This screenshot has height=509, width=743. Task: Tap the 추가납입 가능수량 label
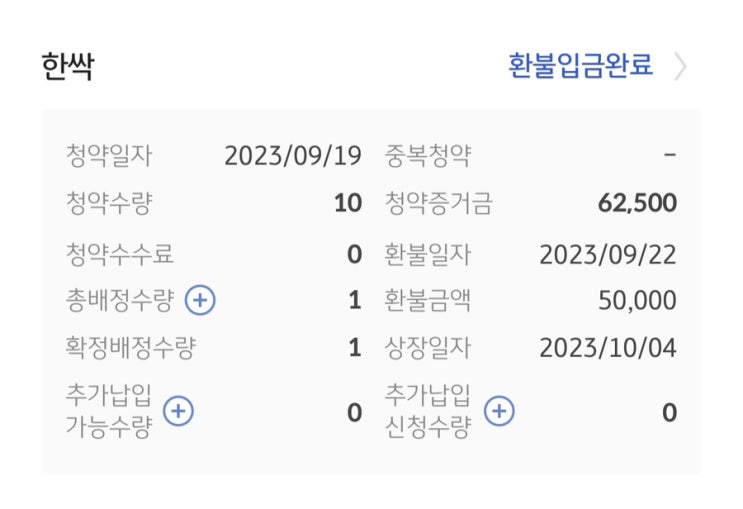click(x=109, y=411)
